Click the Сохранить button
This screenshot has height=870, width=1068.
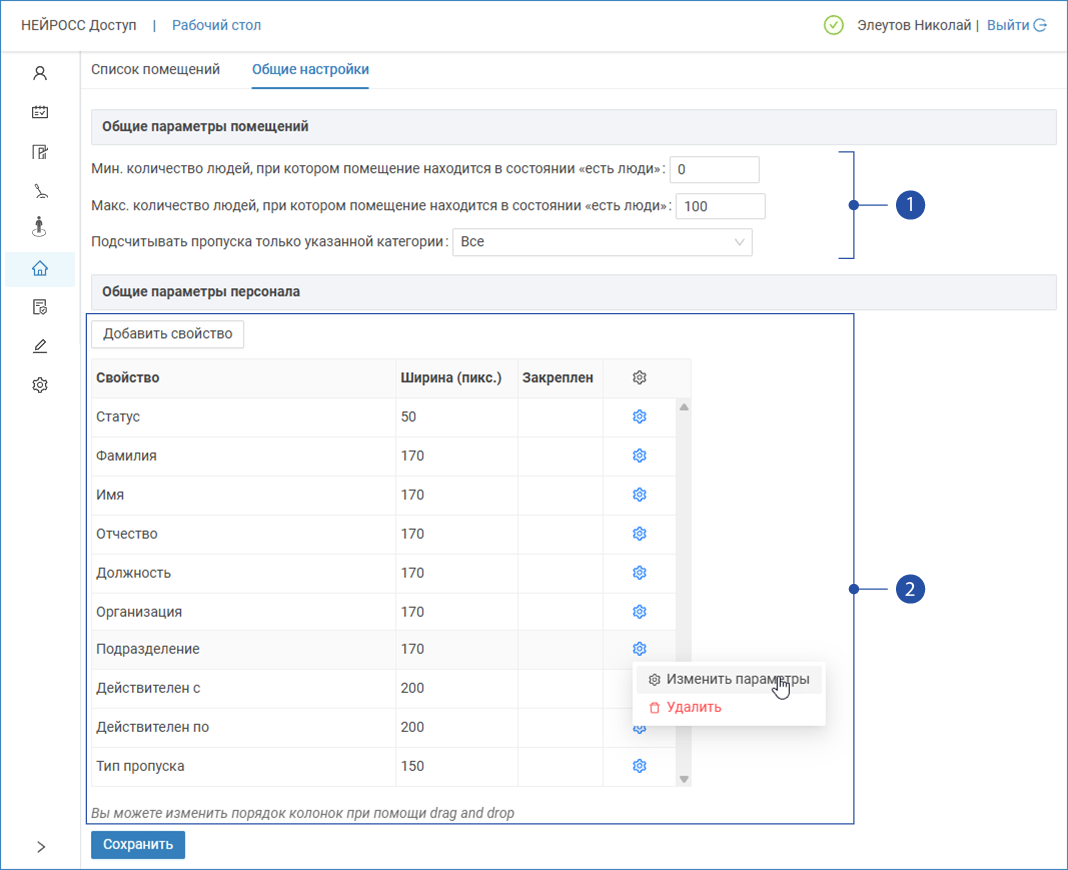point(138,844)
